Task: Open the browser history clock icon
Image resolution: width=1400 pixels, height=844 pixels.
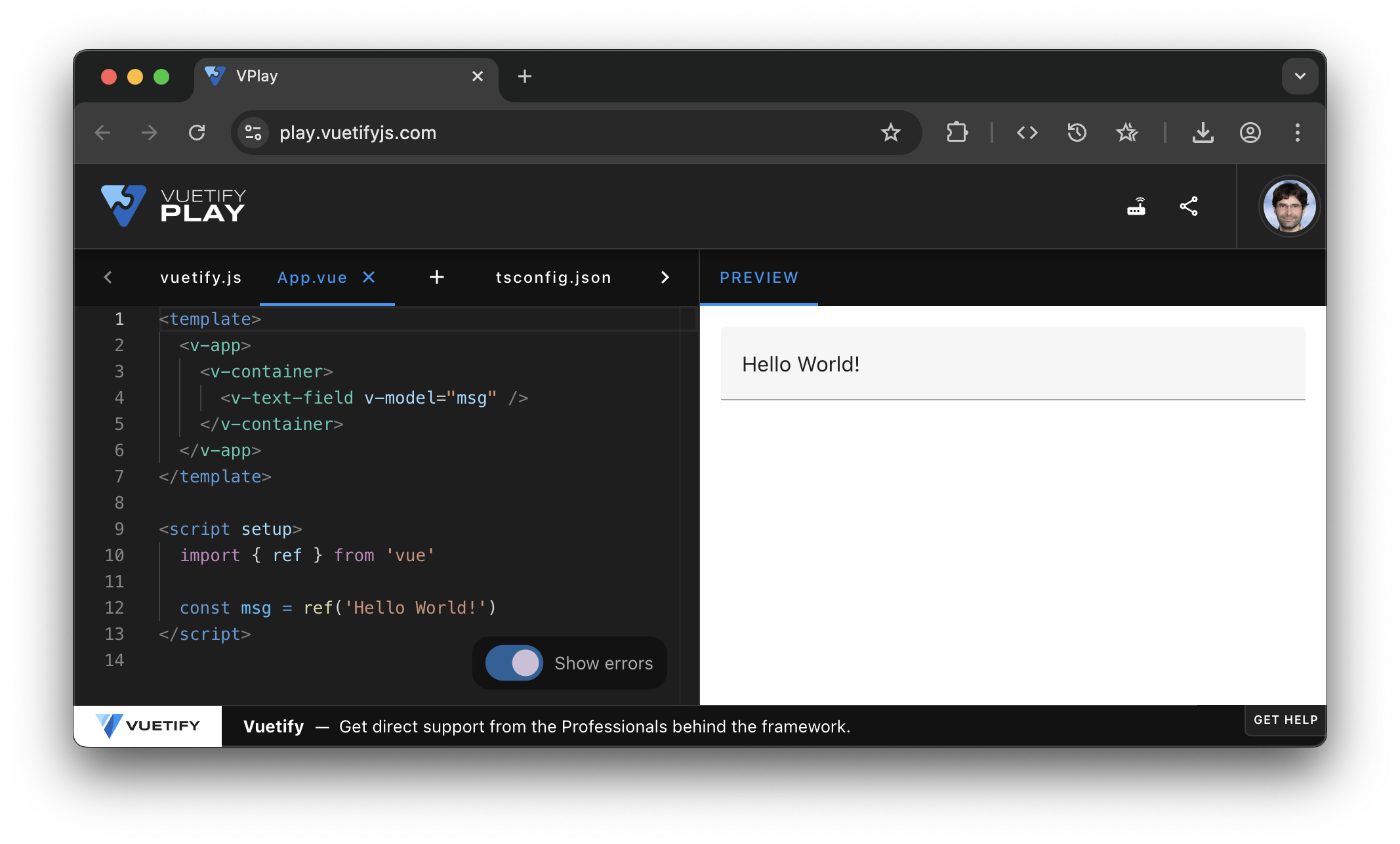Action: click(1077, 133)
